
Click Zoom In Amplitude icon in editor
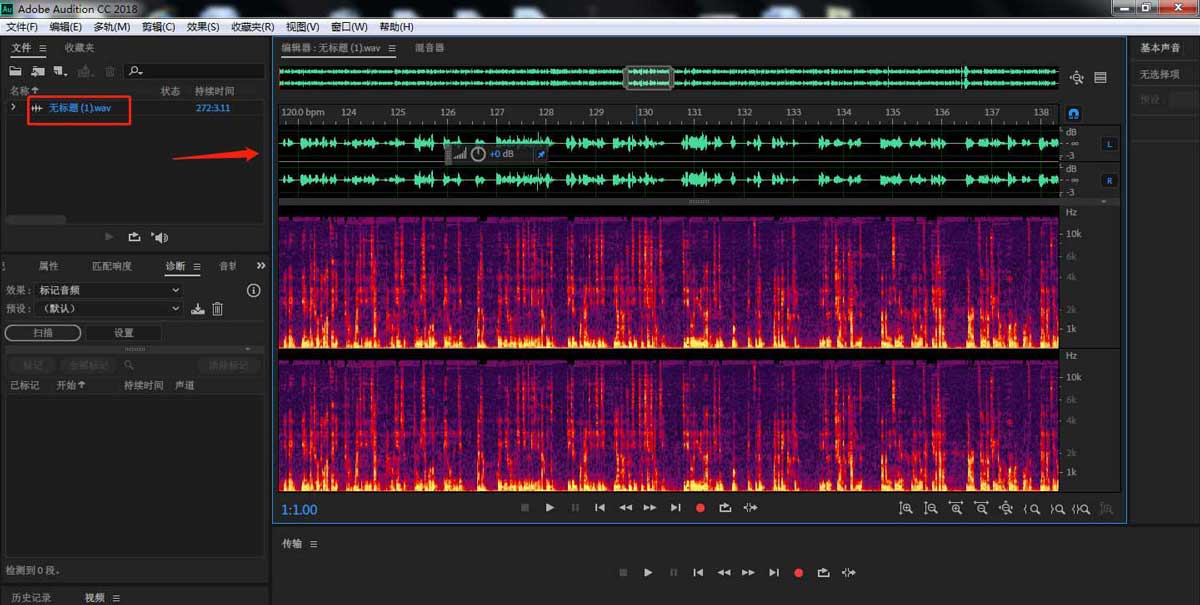(x=905, y=508)
